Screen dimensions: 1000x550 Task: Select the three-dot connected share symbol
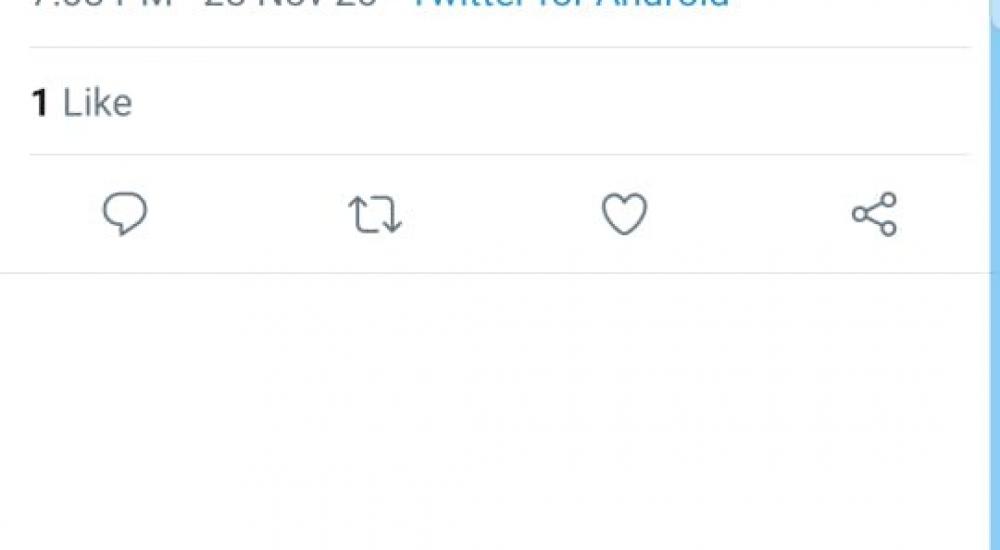click(874, 214)
